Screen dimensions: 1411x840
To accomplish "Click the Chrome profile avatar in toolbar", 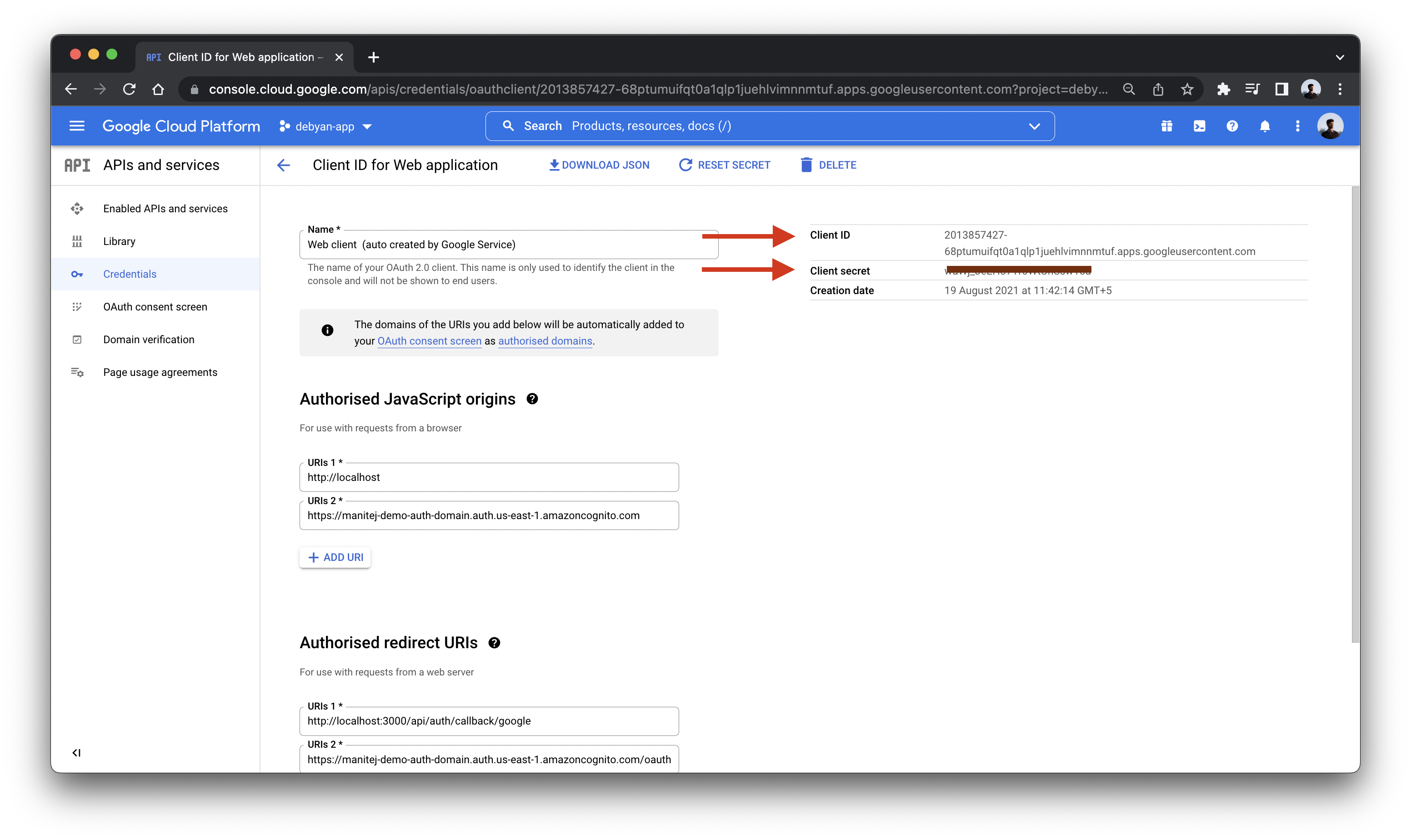I will pyautogui.click(x=1311, y=89).
